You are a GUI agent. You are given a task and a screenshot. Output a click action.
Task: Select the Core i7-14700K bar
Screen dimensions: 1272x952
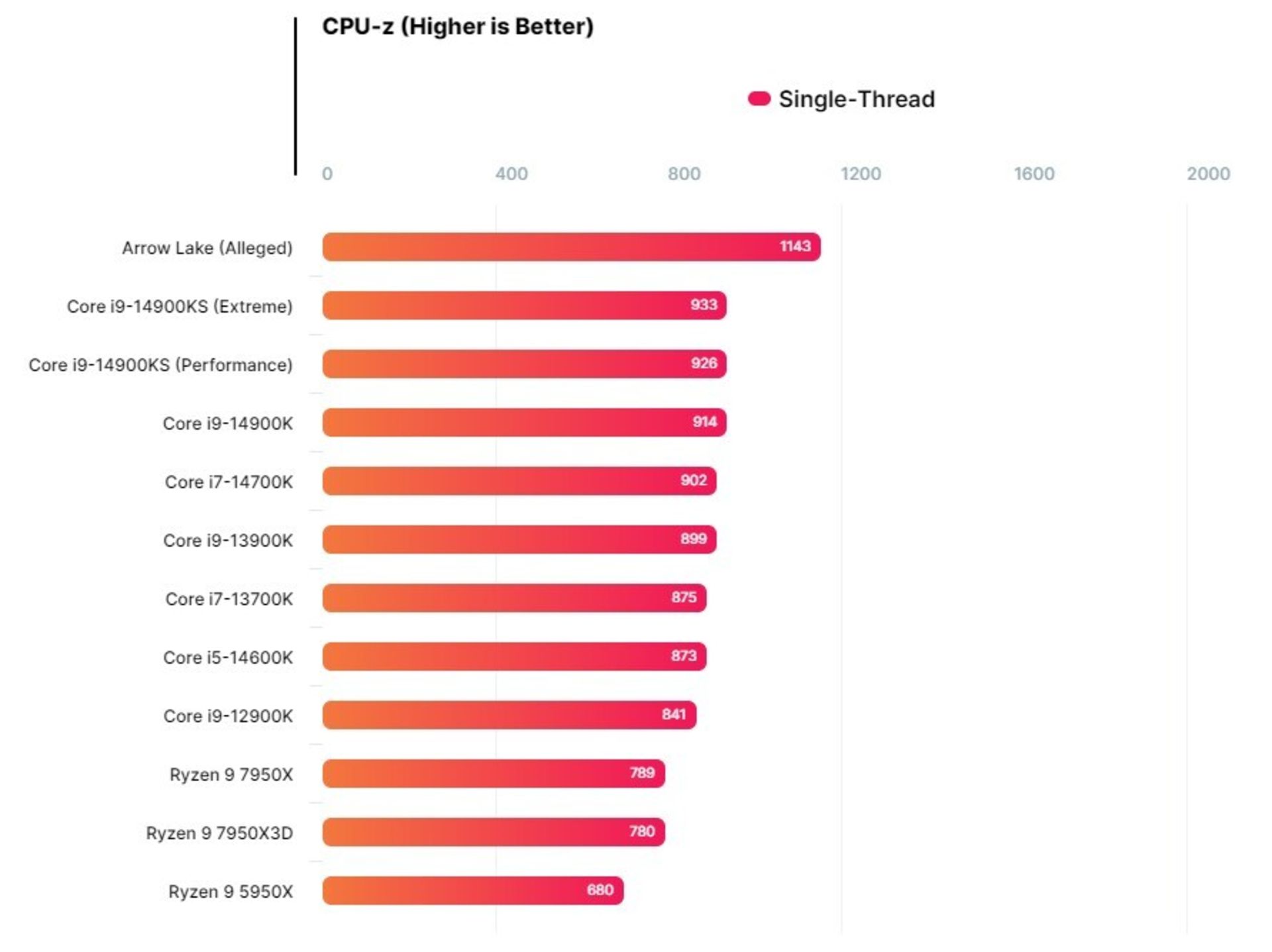pyautogui.click(x=519, y=481)
